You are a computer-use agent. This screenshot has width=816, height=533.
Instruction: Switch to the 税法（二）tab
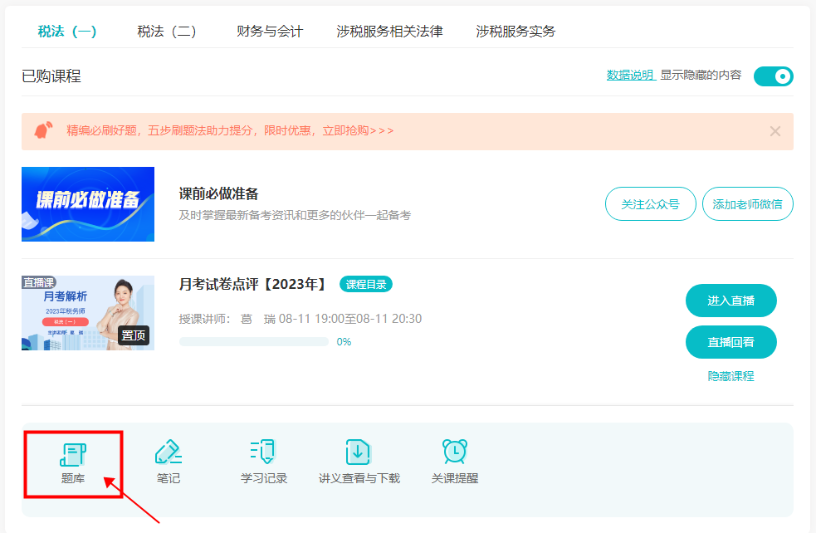tap(167, 31)
